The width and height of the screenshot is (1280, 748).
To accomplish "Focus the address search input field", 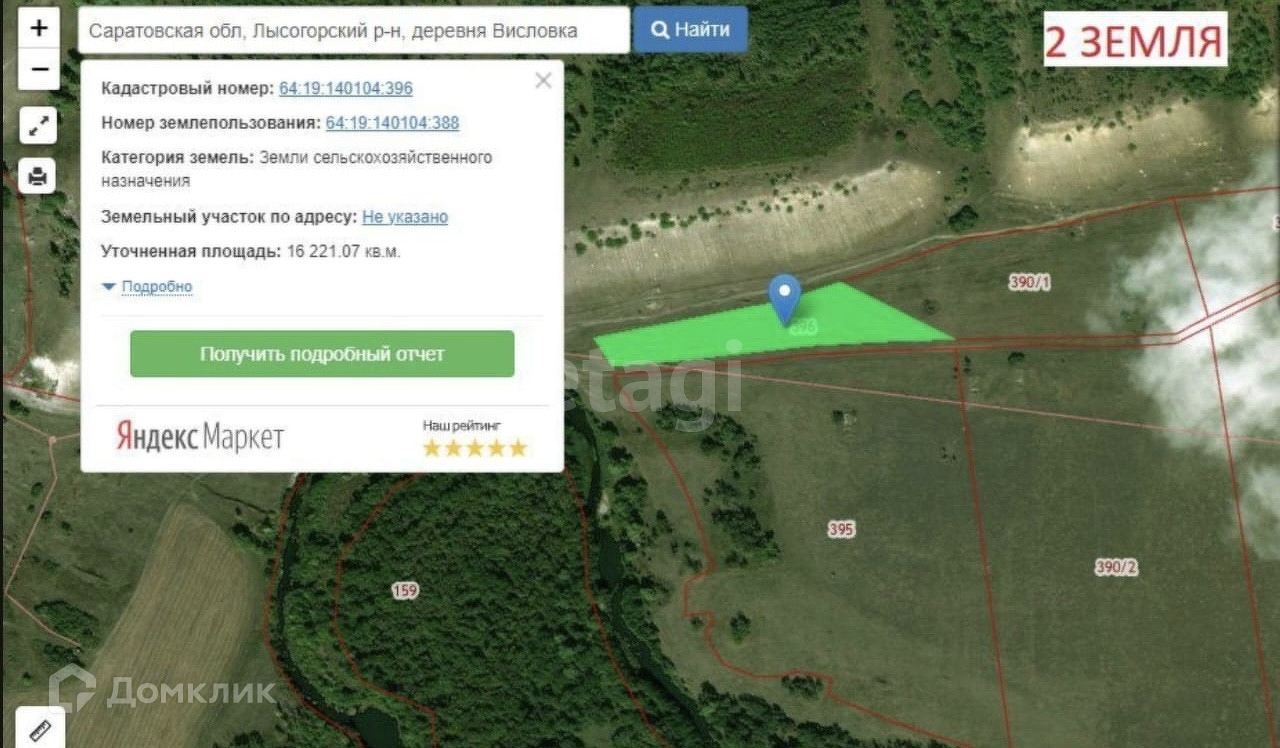I will tap(354, 30).
